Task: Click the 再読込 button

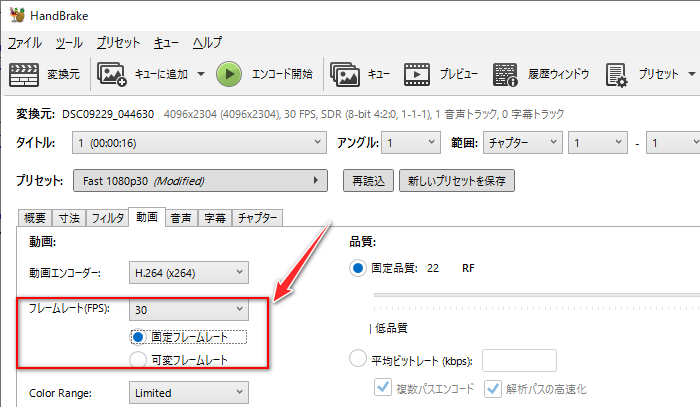Action: [x=368, y=181]
